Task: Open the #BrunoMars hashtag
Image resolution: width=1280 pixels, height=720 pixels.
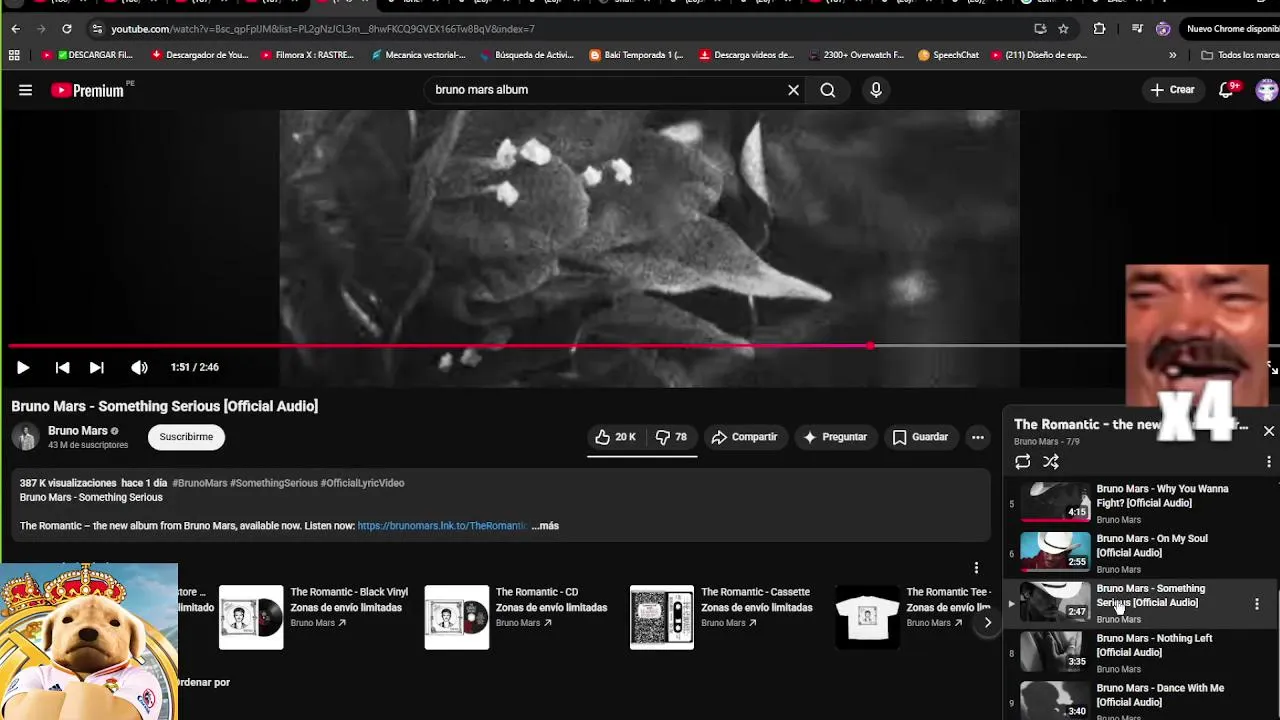Action: point(199,483)
